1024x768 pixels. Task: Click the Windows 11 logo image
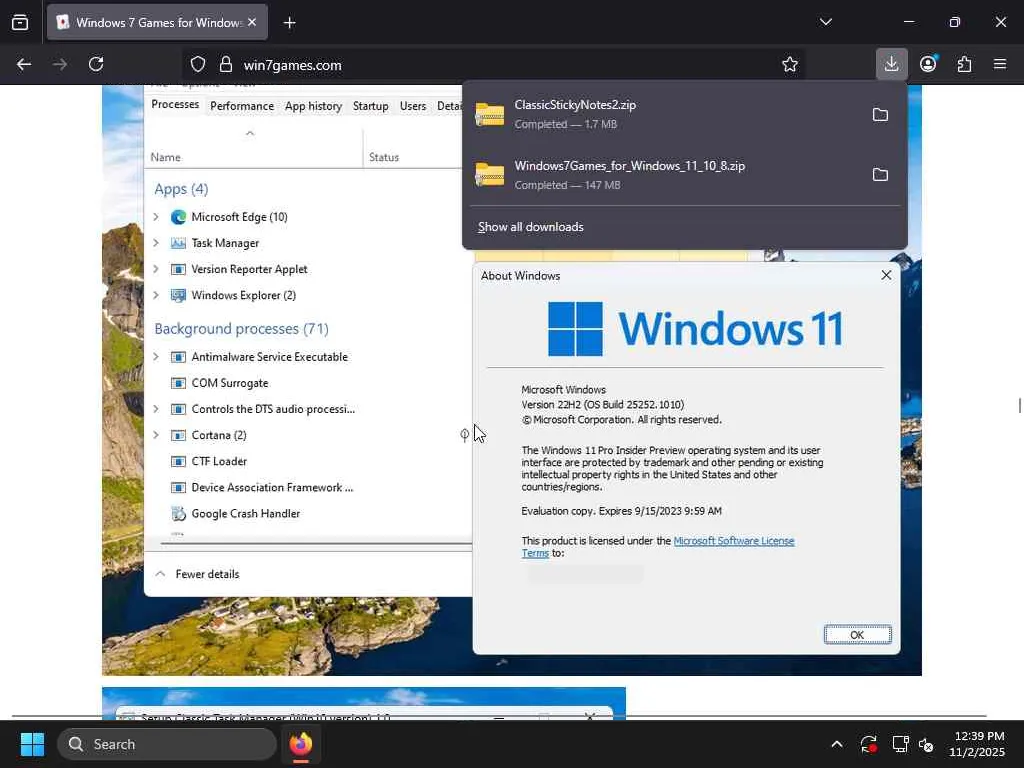point(695,328)
